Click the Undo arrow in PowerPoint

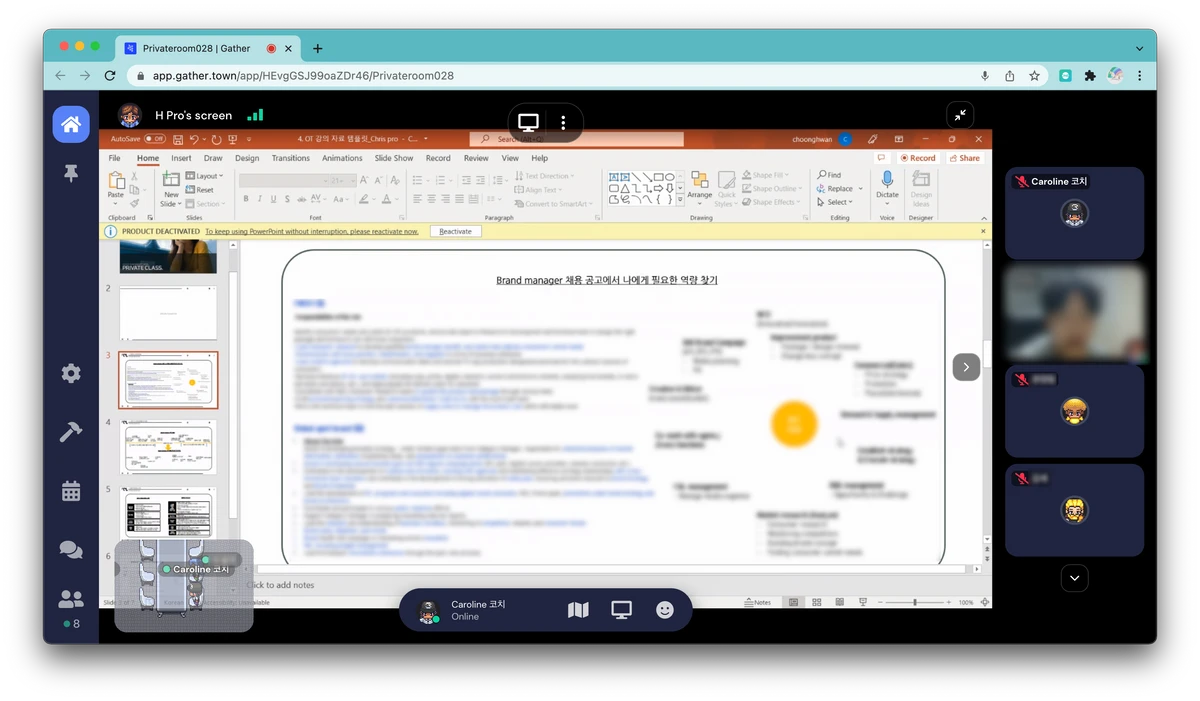(195, 139)
